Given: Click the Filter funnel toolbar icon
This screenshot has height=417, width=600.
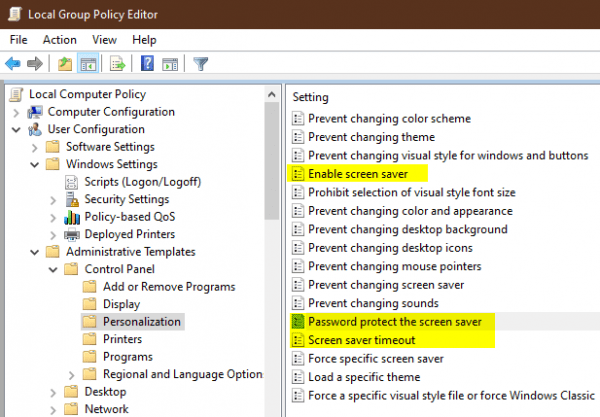Looking at the screenshot, I should (x=200, y=64).
